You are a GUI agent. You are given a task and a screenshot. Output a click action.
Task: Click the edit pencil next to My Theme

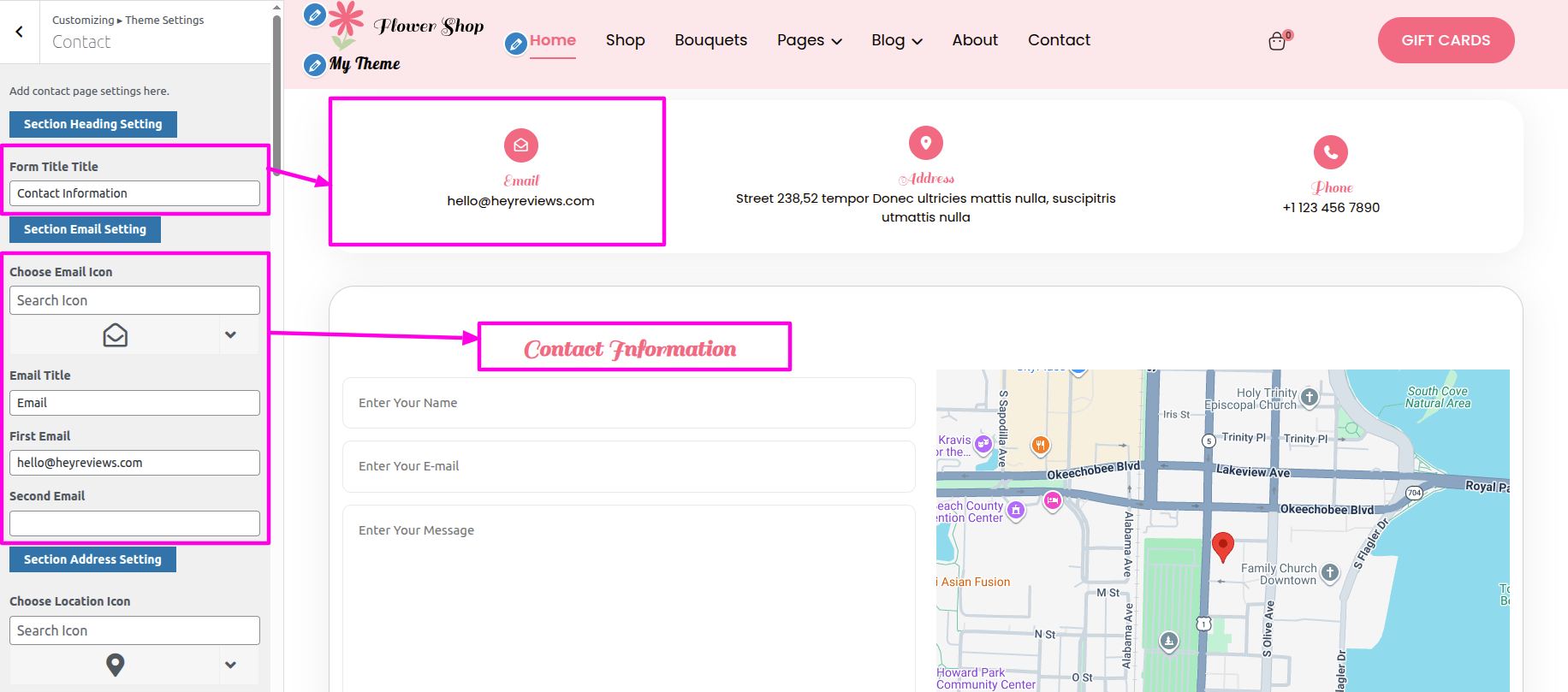click(x=315, y=64)
